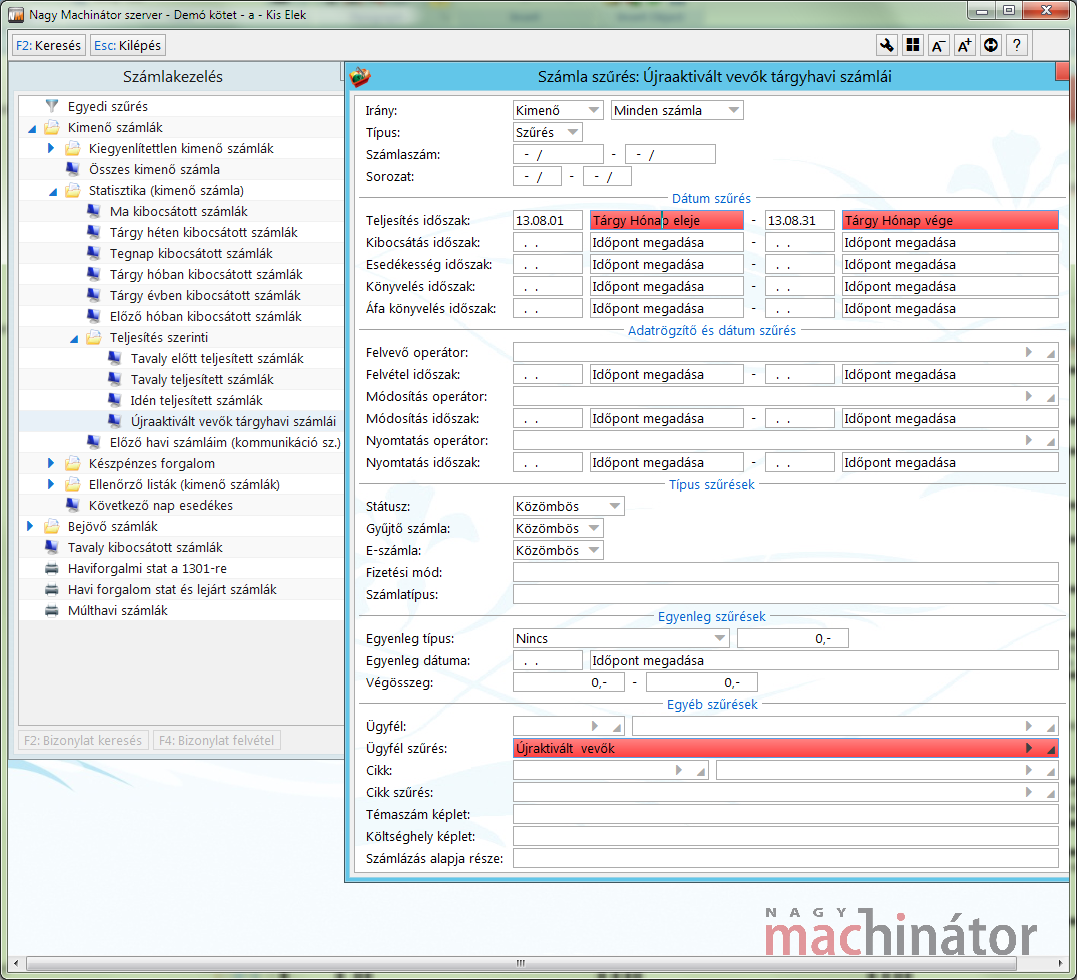Click the funnel icon beside Egyedi szűrés

(52, 106)
